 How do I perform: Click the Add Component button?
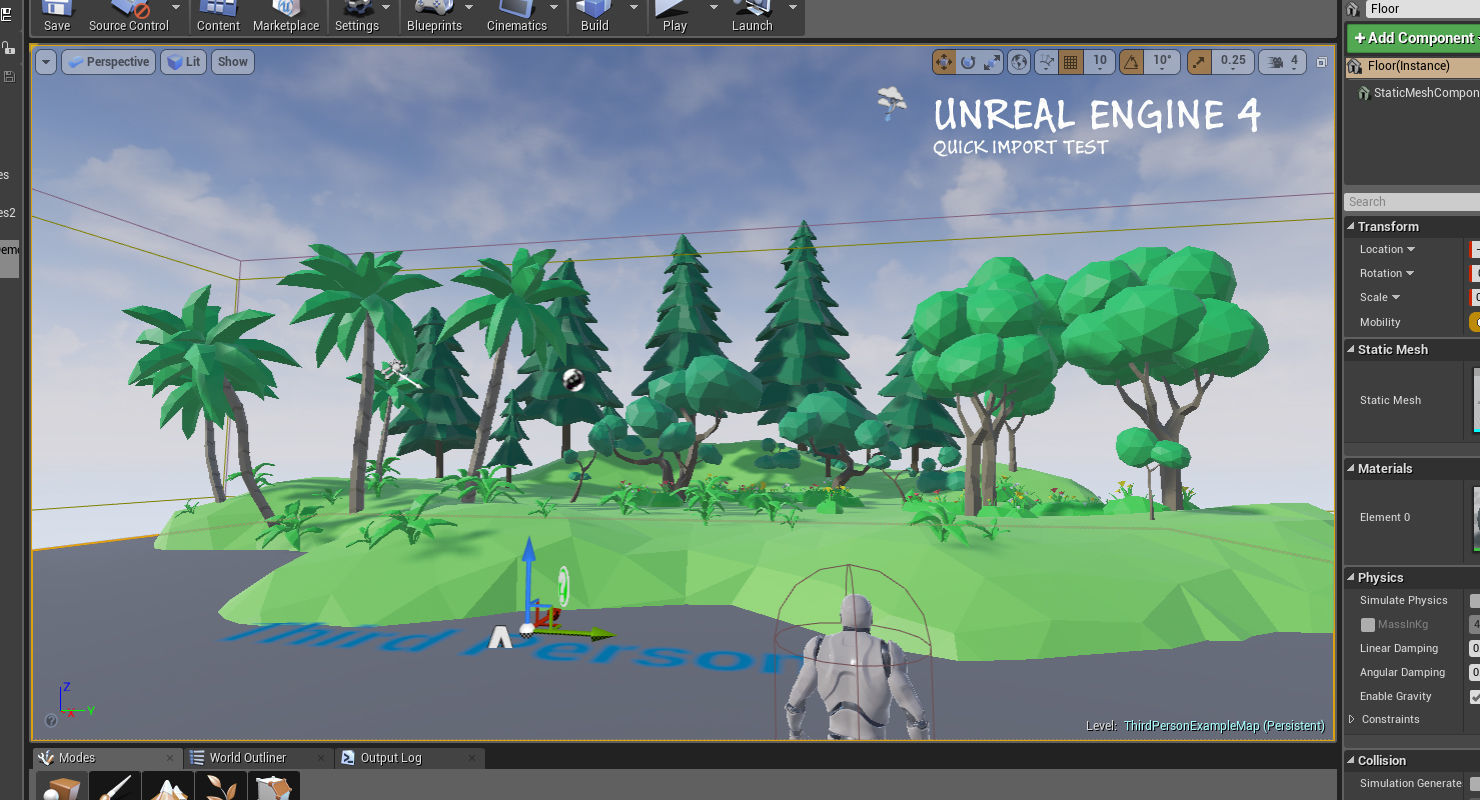click(1414, 38)
